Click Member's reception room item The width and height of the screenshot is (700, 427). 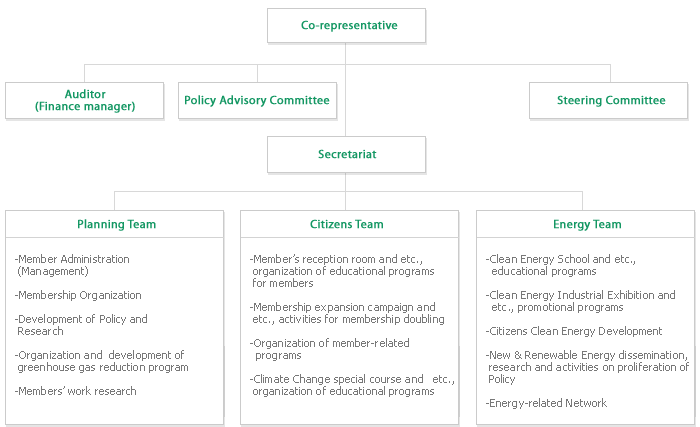(342, 271)
